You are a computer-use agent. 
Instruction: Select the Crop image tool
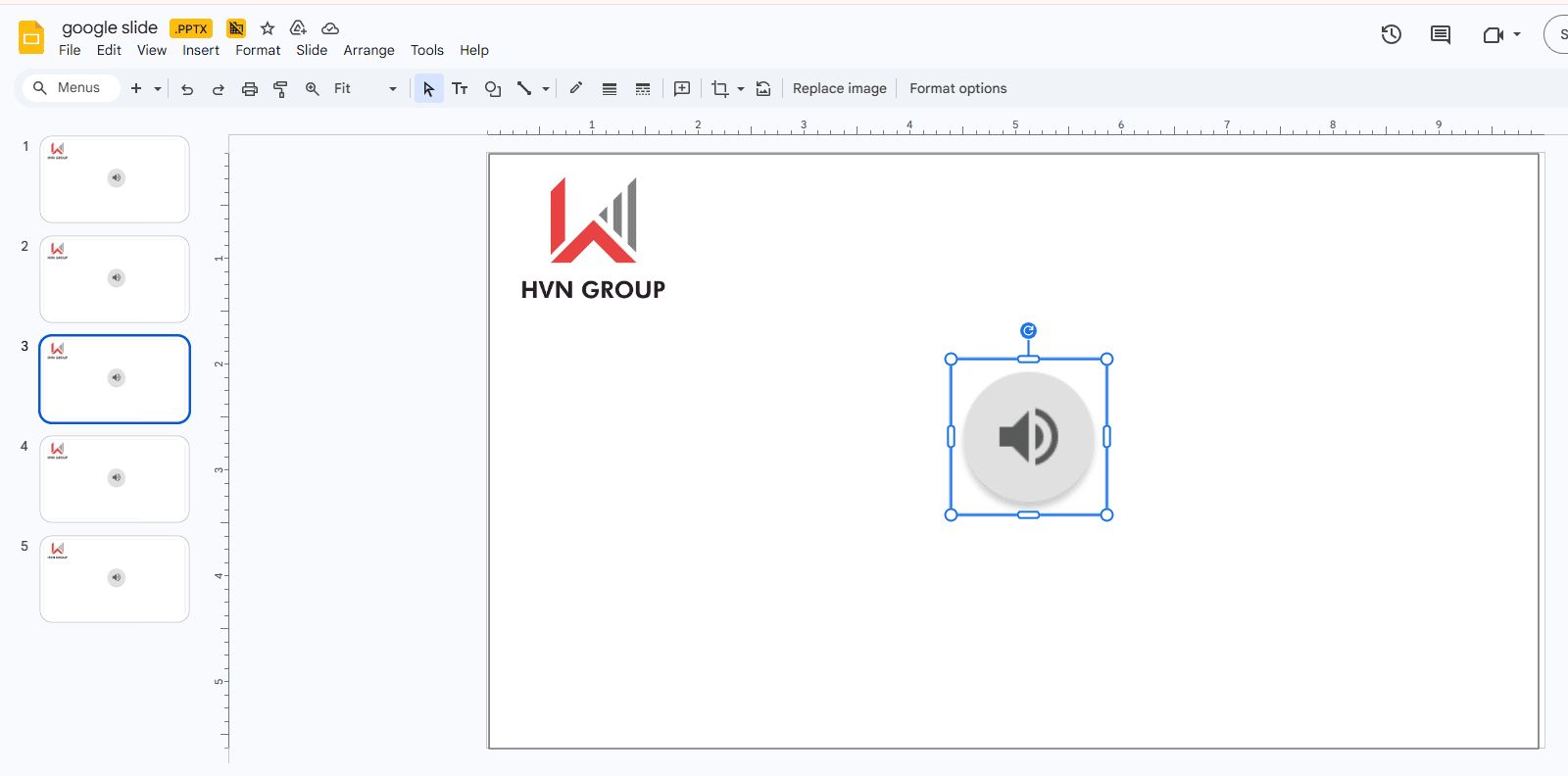[x=720, y=89]
